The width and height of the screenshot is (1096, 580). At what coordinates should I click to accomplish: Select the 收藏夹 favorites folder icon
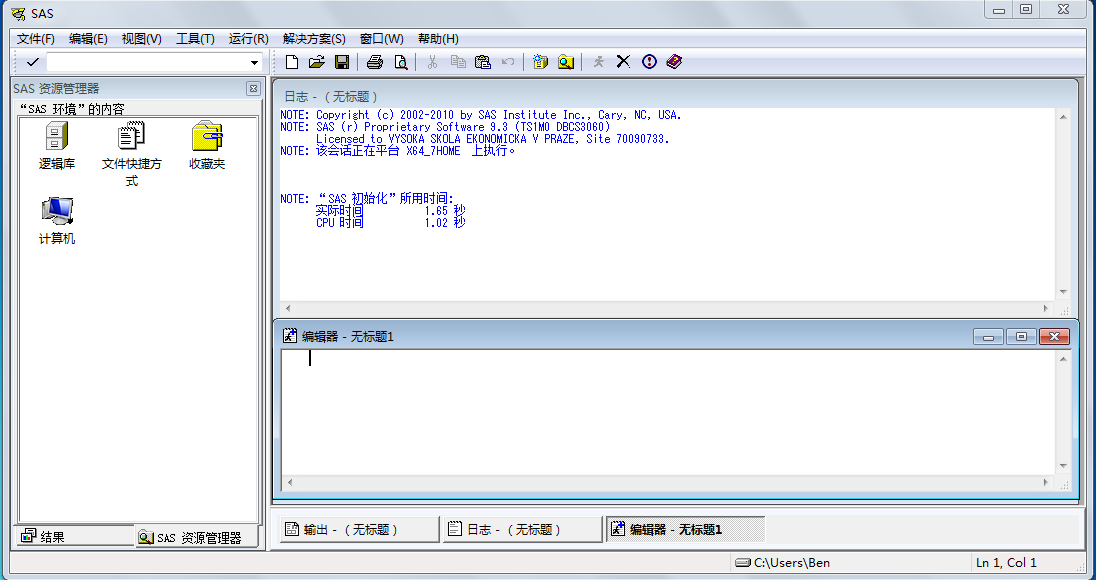(207, 146)
